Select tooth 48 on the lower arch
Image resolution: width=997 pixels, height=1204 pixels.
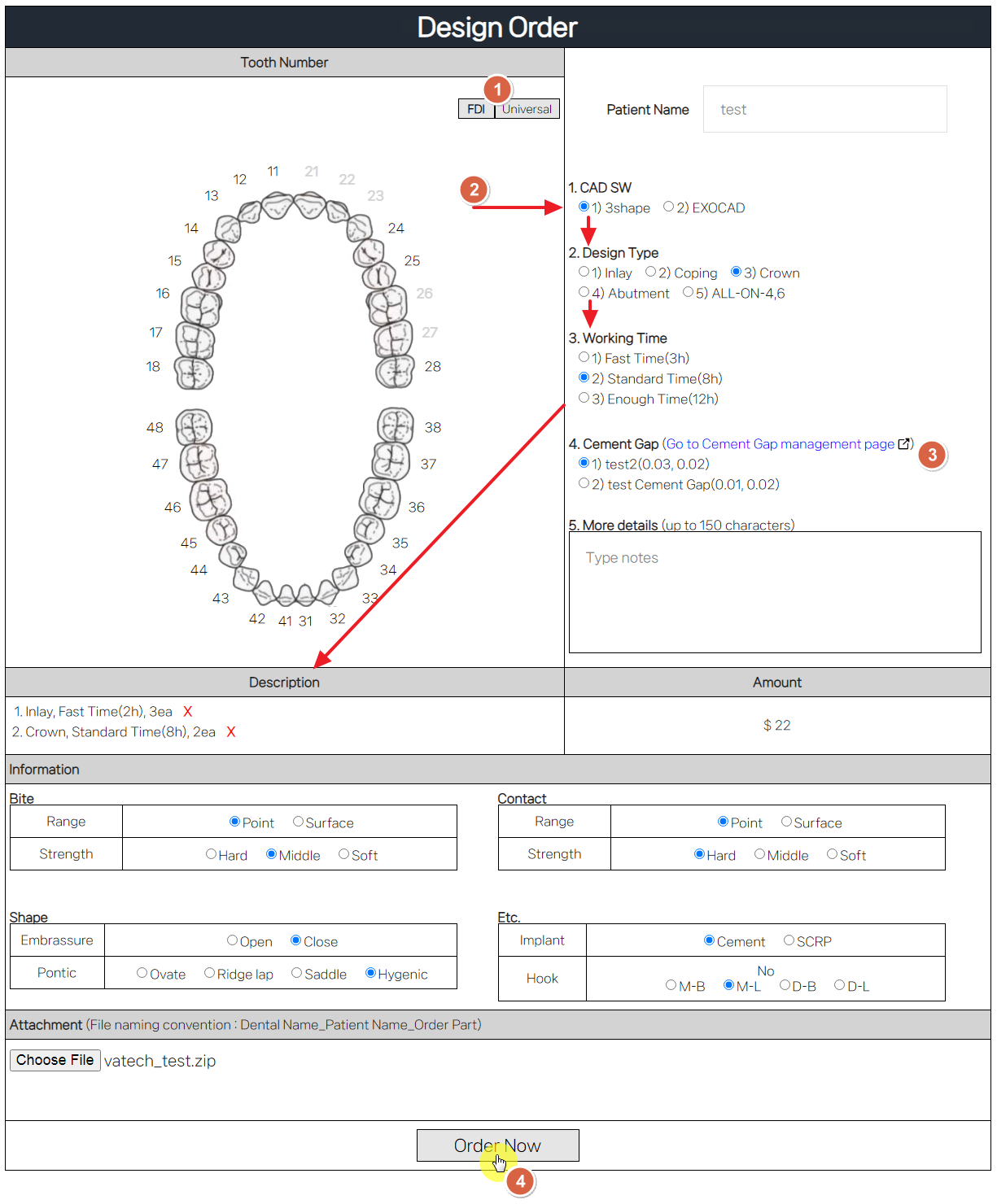point(195,426)
